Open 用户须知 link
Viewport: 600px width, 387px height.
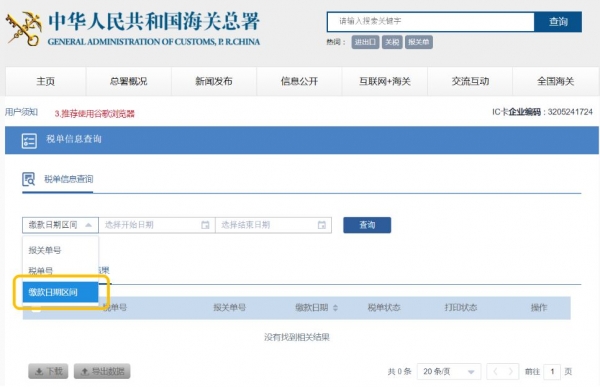[x=21, y=112]
